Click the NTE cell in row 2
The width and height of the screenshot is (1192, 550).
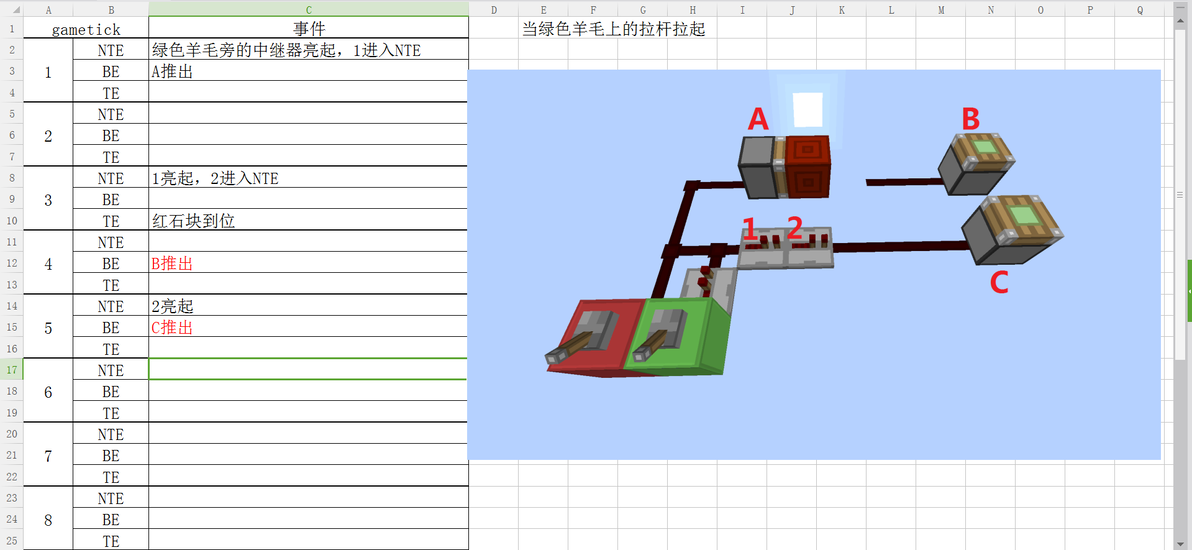(111, 50)
